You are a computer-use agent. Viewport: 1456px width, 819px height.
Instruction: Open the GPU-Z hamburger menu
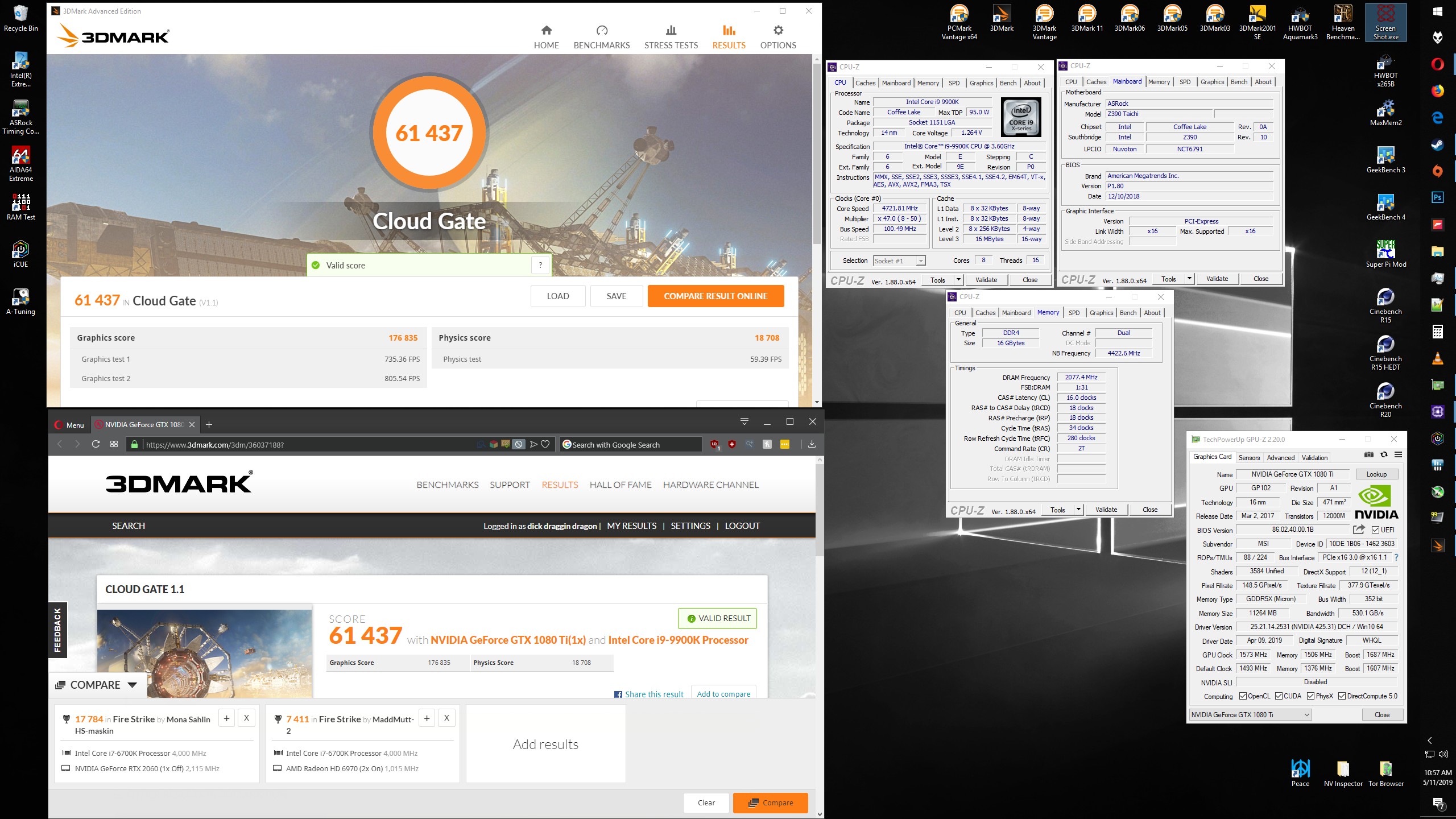coord(1398,454)
